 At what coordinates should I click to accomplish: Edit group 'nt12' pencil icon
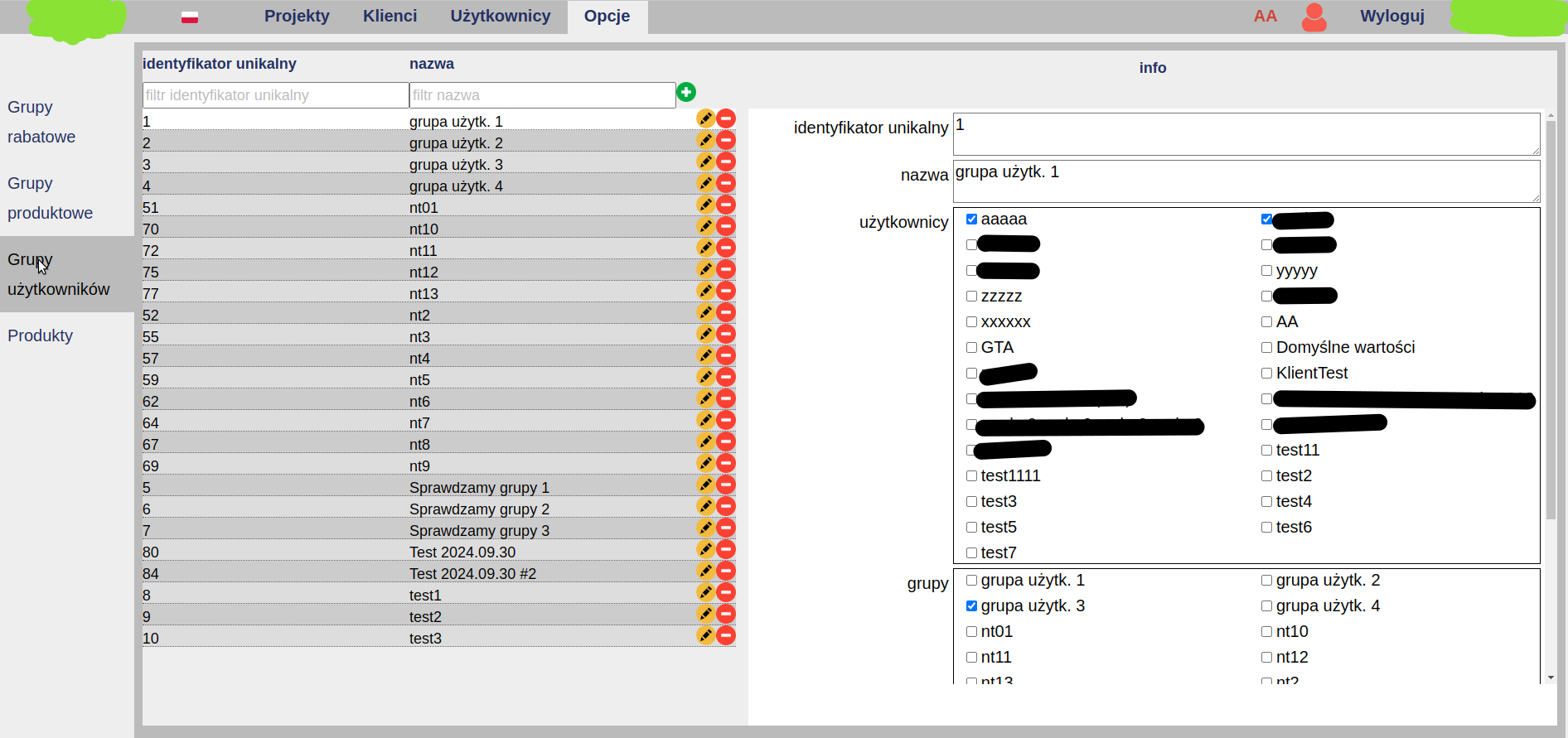[705, 269]
